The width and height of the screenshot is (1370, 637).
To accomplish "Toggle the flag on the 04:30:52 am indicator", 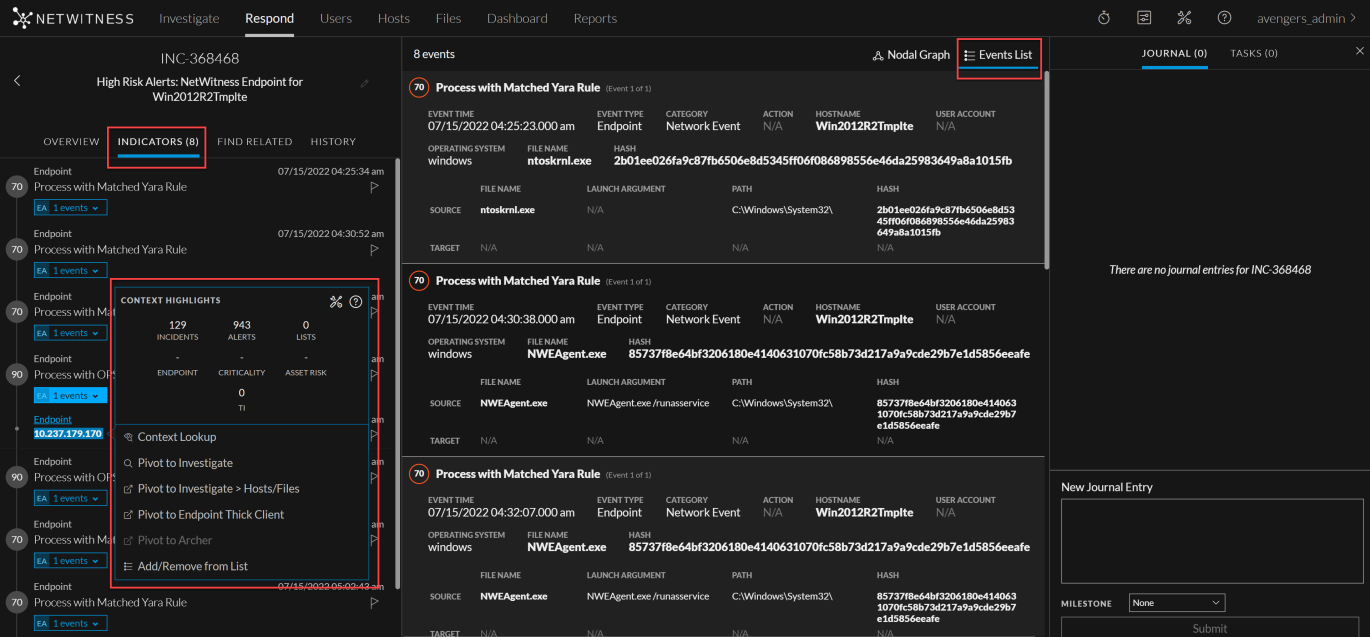I will [x=375, y=250].
